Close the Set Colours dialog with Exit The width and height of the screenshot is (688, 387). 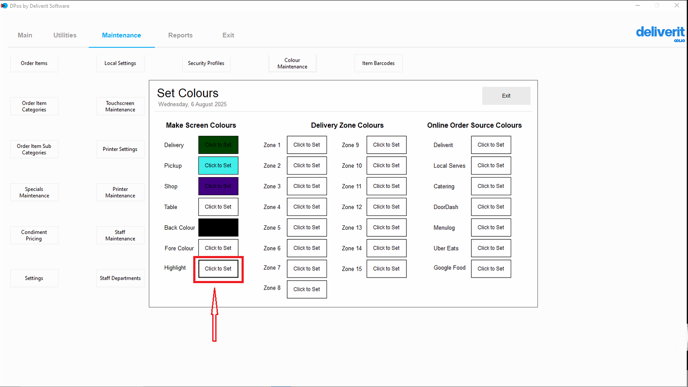(x=506, y=96)
